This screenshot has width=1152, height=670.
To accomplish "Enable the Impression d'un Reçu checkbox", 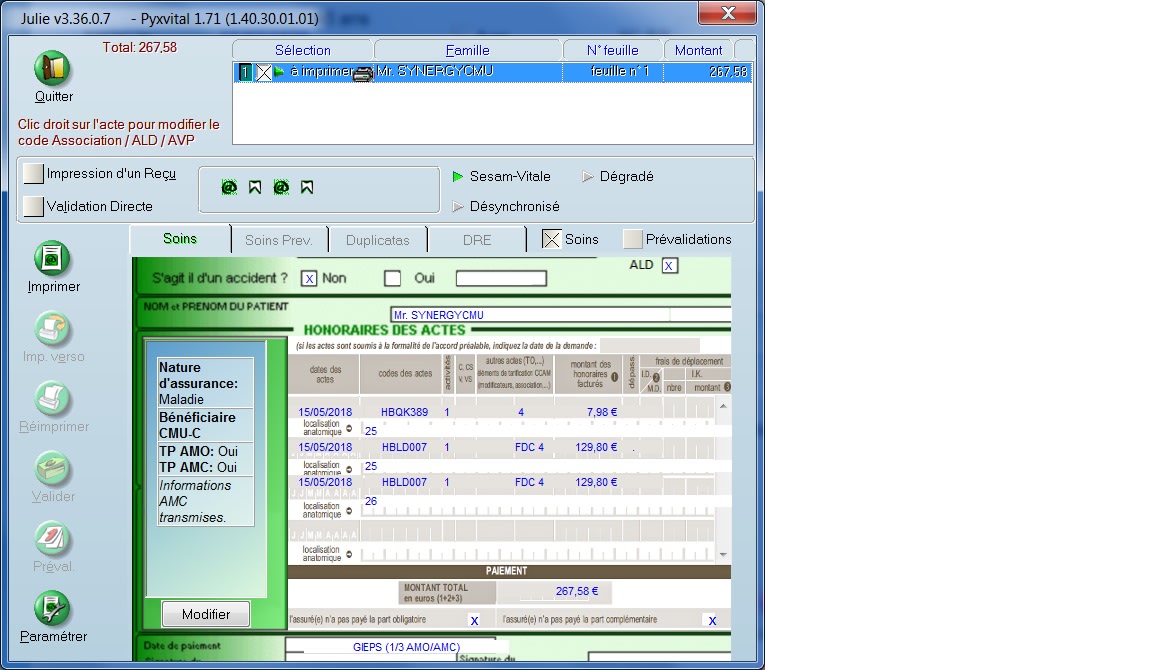I will (x=34, y=174).
